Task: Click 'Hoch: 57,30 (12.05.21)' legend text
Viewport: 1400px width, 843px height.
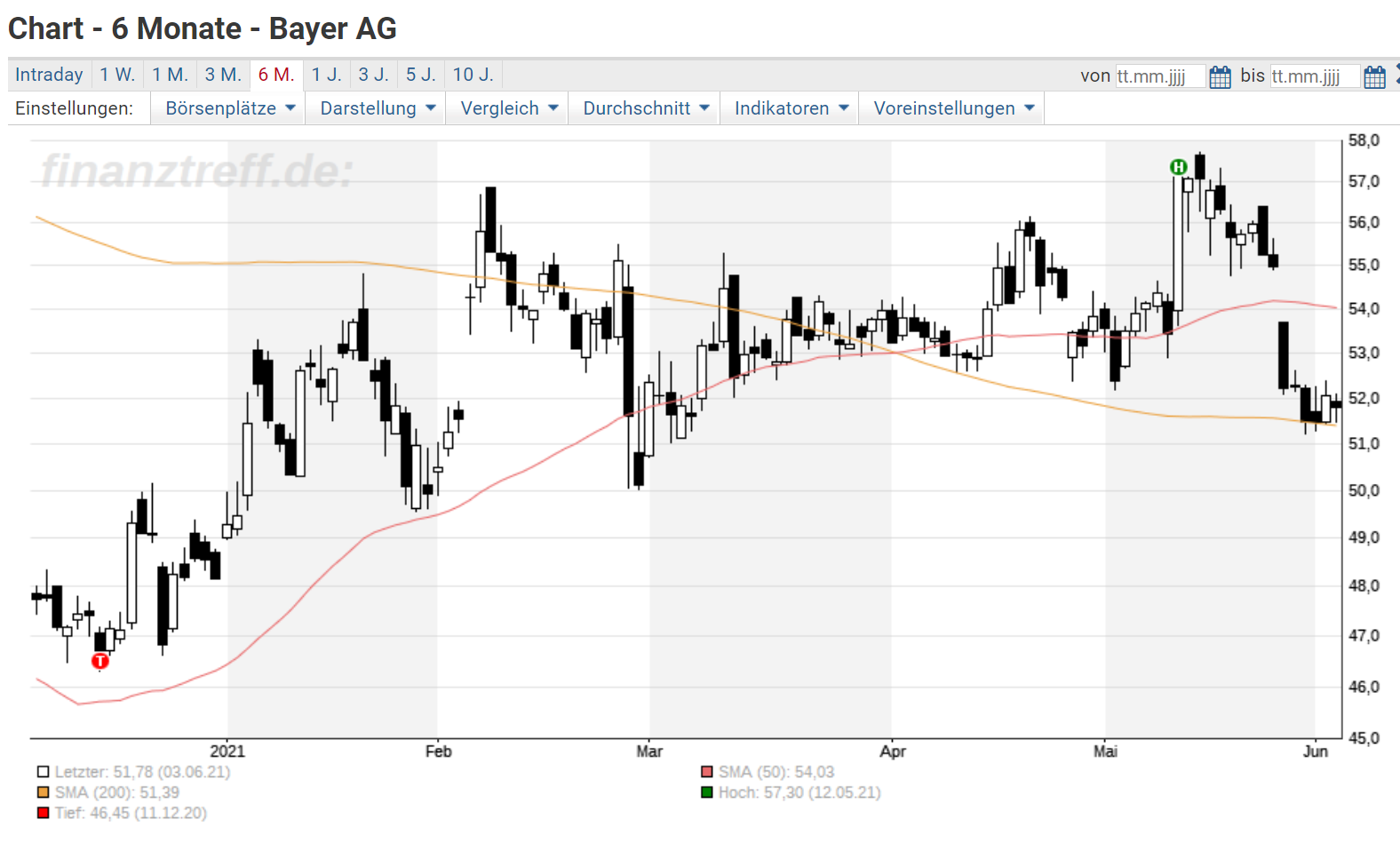Action: 799,792
